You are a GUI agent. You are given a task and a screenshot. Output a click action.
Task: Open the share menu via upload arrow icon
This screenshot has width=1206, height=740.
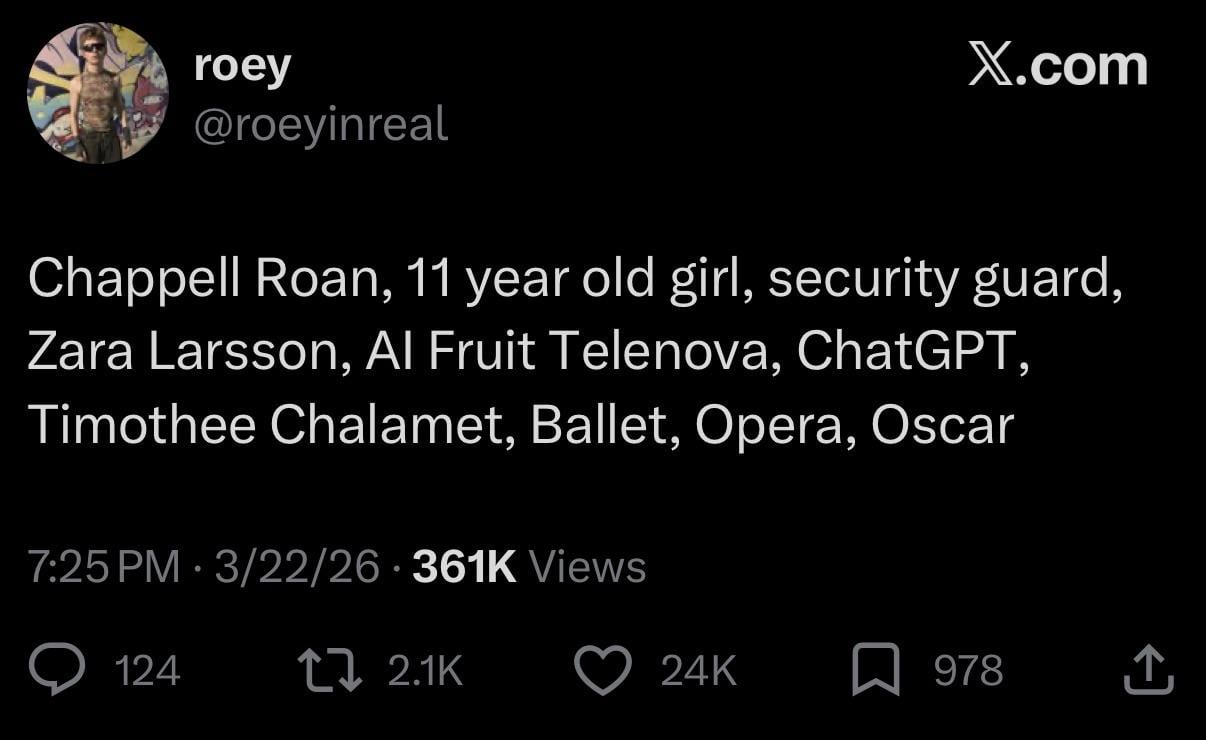click(1147, 670)
